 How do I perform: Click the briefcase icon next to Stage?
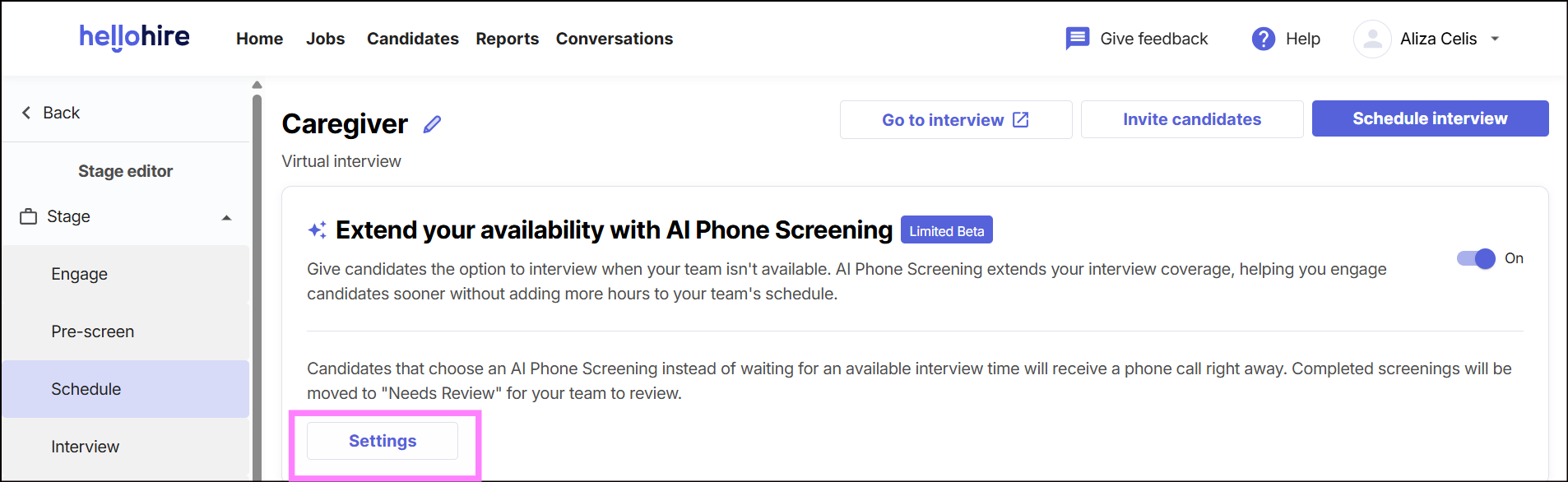tap(29, 217)
